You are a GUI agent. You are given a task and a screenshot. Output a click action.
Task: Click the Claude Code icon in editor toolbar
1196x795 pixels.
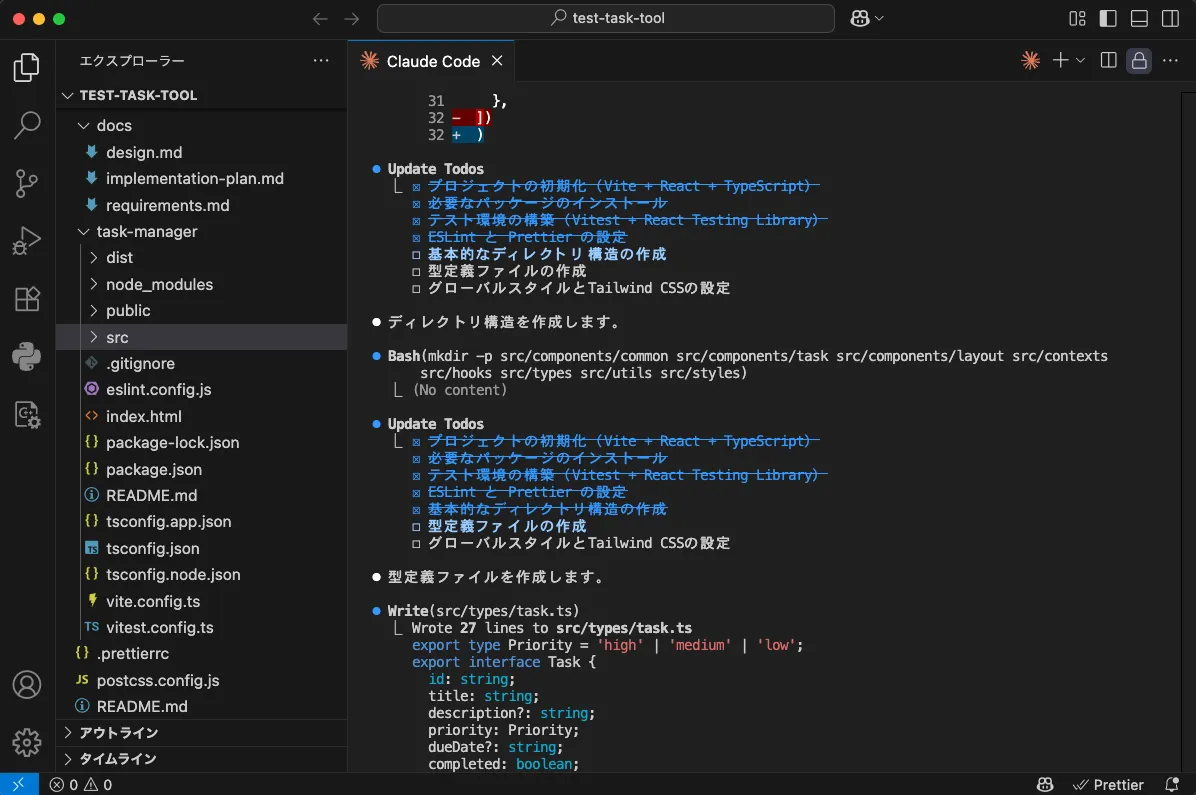(x=1030, y=61)
